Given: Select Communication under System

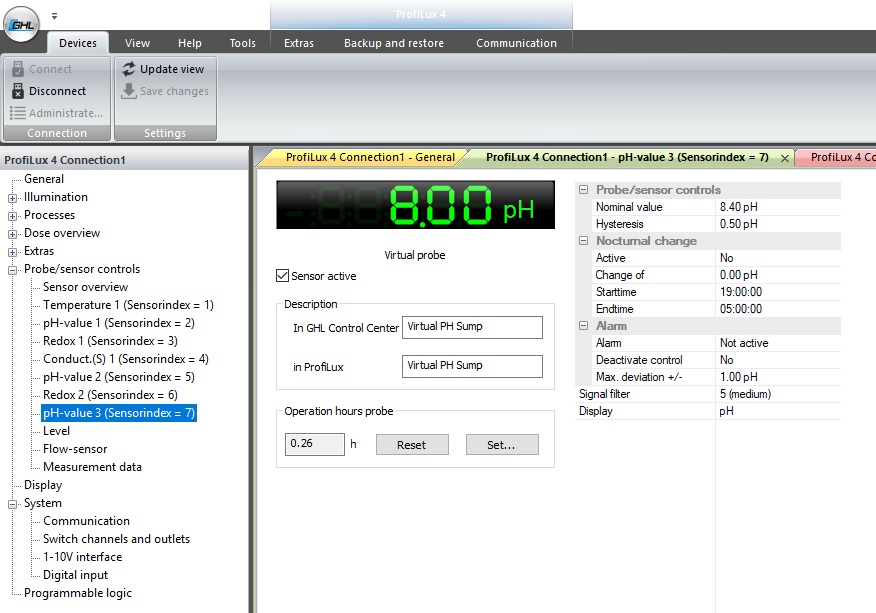Looking at the screenshot, I should click(x=87, y=520).
